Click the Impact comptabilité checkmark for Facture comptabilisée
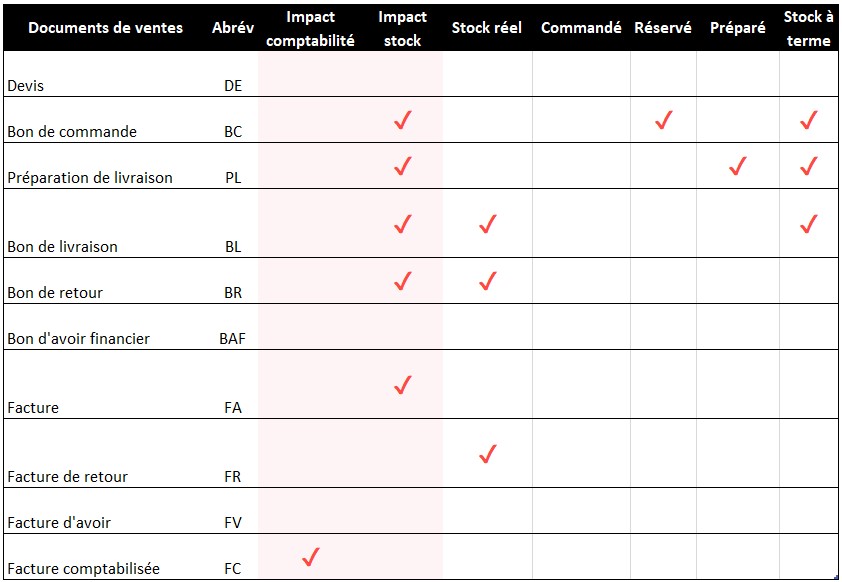Image resolution: width=842 pixels, height=582 pixels. [310, 556]
